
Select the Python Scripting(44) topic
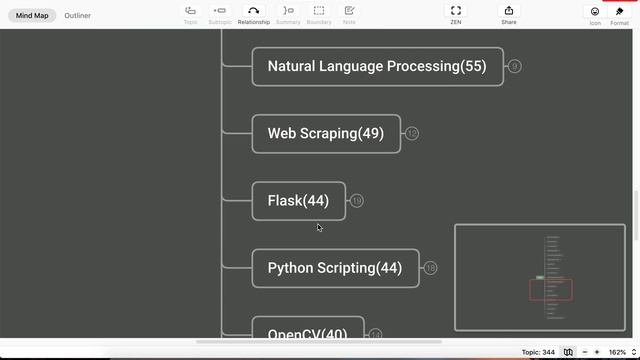point(336,268)
